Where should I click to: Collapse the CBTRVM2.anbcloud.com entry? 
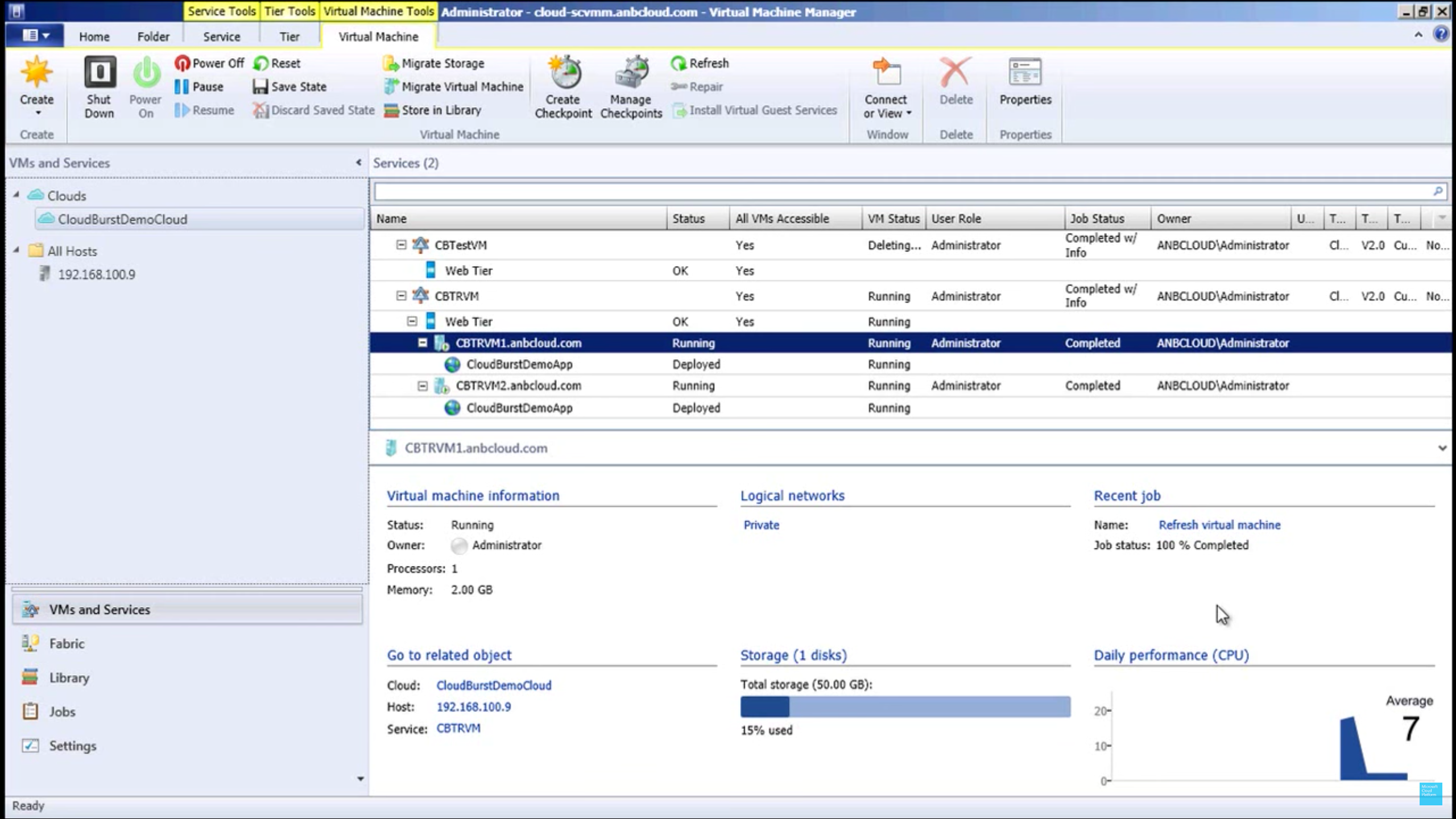point(423,385)
